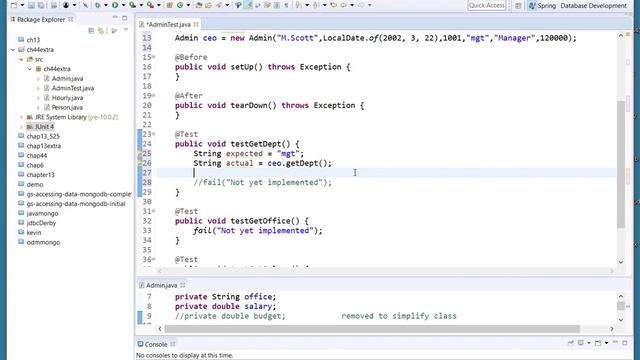Click the Open Perspective icon
Screen dimensions: 640x360
(x=518, y=6)
